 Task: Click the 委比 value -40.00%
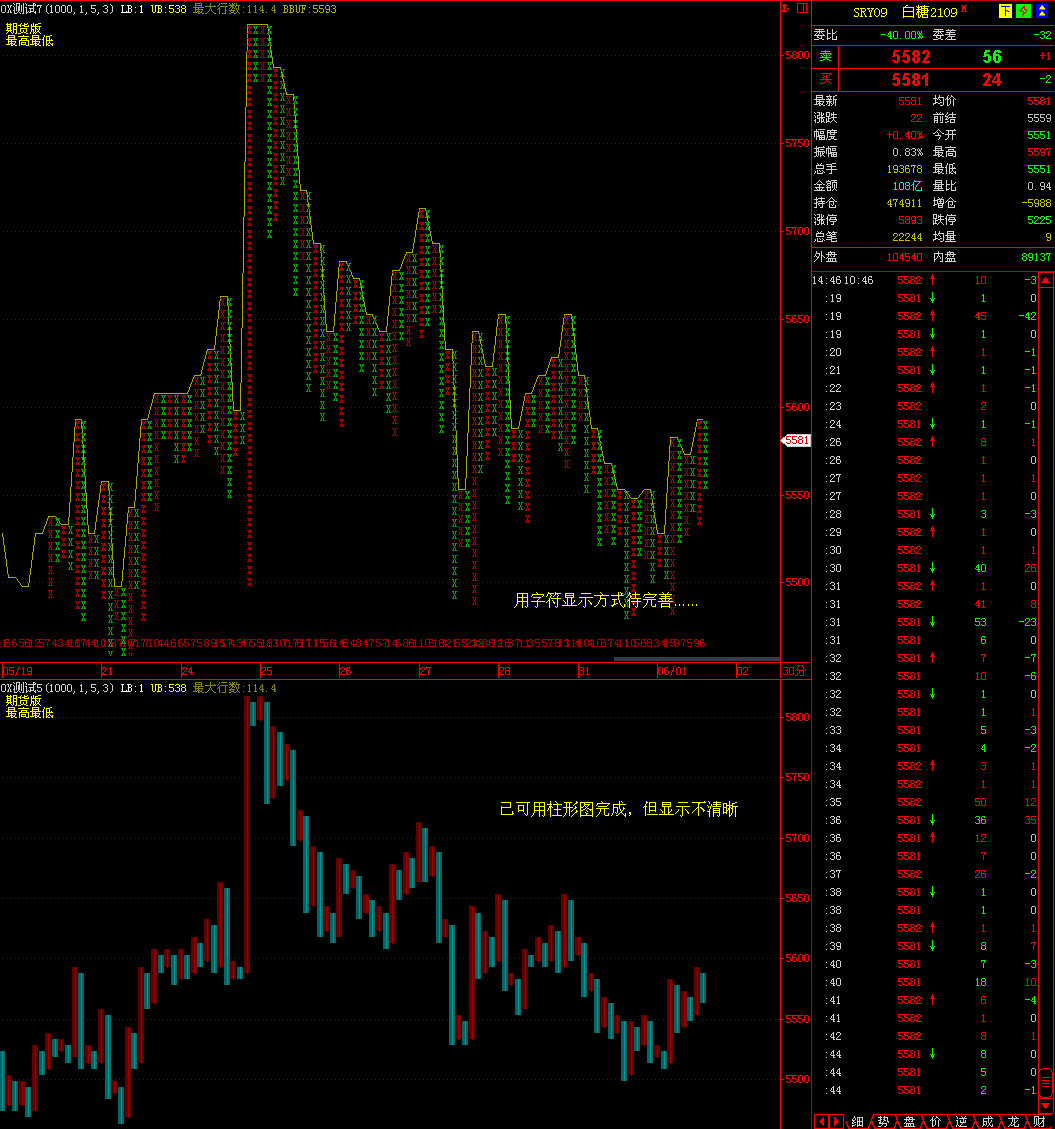901,35
